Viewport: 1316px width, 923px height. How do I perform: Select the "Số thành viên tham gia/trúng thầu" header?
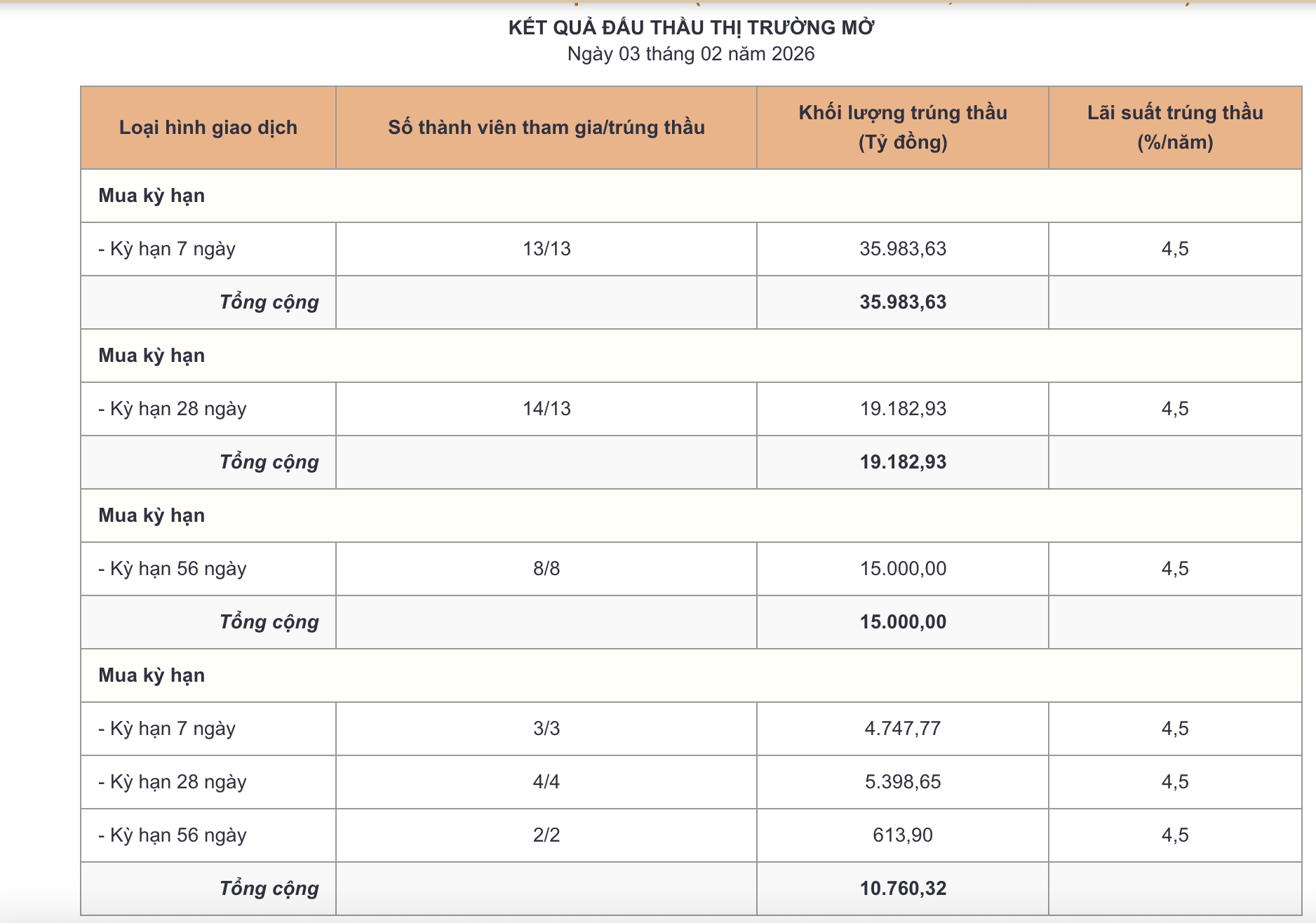pos(546,128)
